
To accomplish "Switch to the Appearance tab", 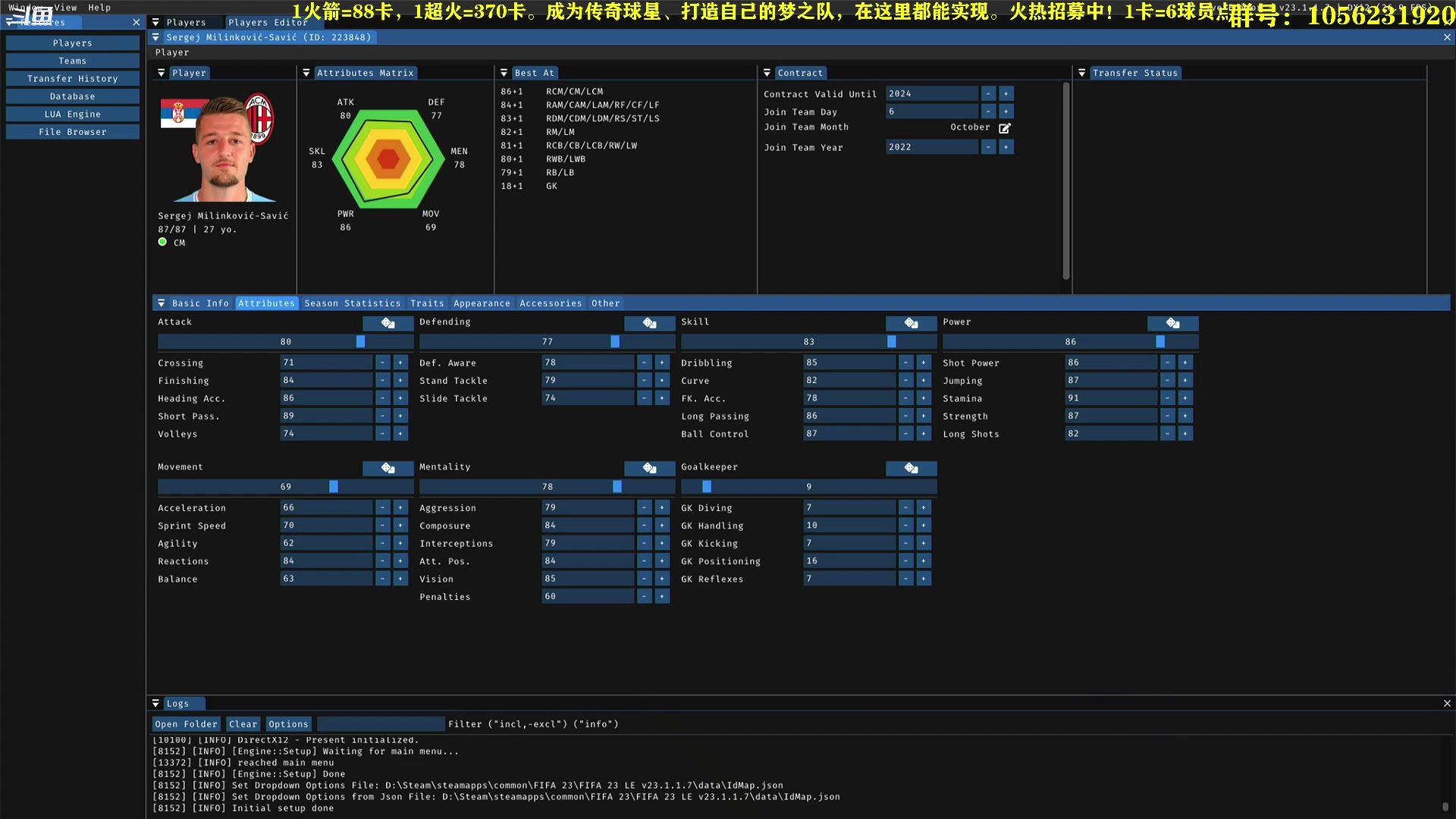I will tap(482, 303).
